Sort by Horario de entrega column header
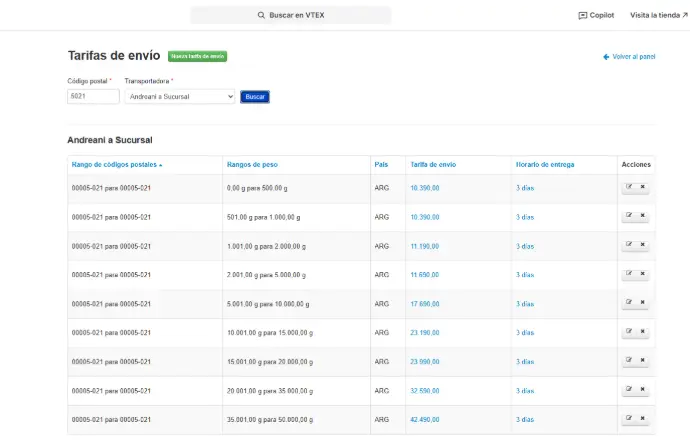This screenshot has height=447, width=690. click(x=545, y=164)
